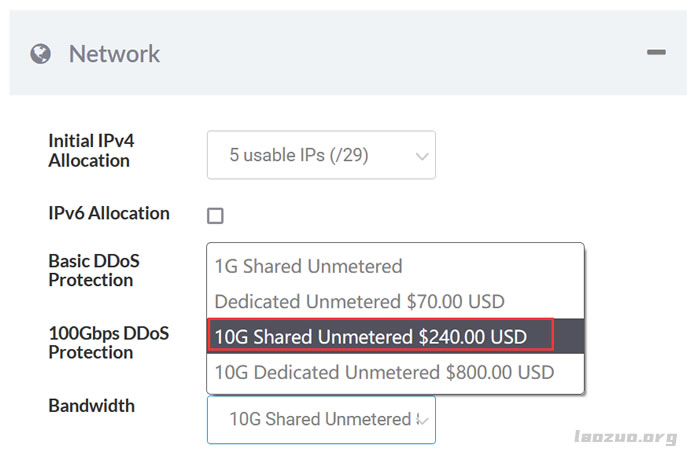
Task: Click the IPv6 Allocation label
Action: [109, 213]
